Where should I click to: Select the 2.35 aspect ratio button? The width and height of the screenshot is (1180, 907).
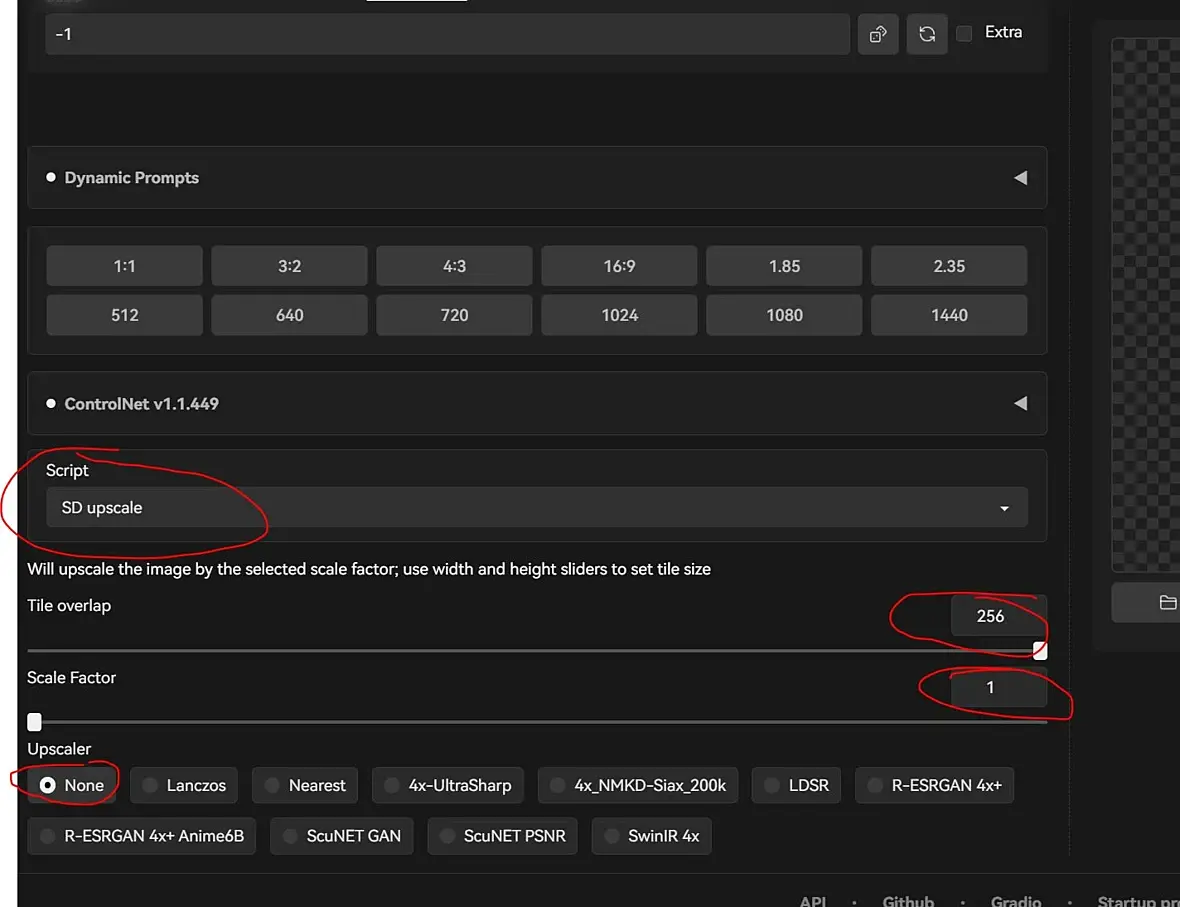point(948,266)
